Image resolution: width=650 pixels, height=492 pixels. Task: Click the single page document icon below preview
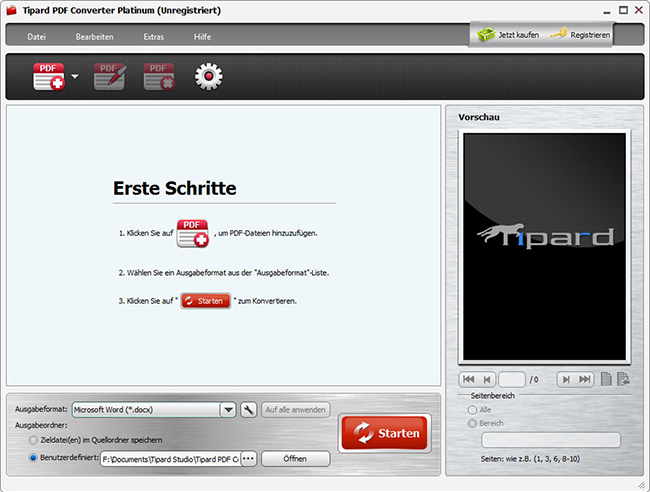pos(606,379)
